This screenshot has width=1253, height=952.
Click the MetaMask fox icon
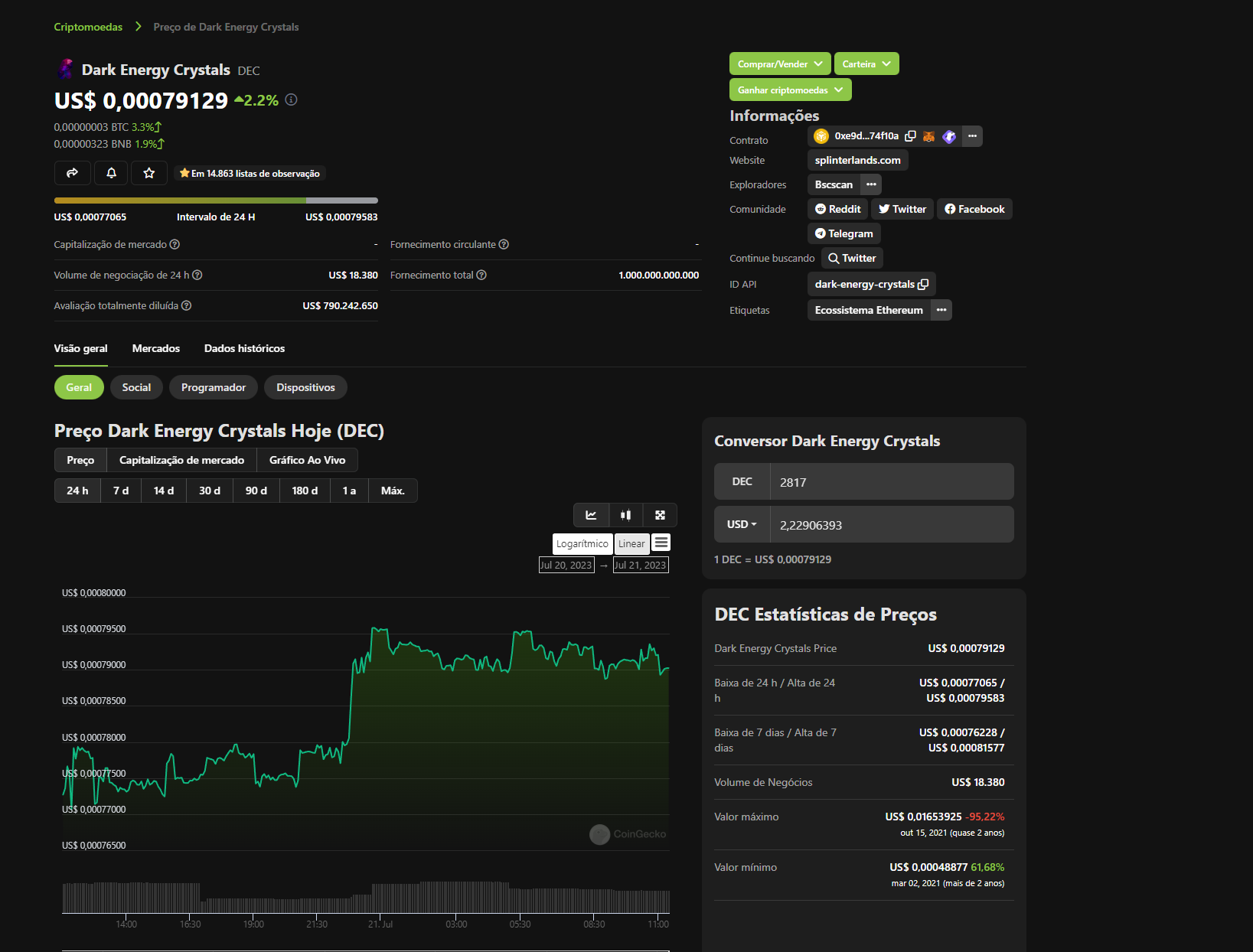[x=928, y=136]
